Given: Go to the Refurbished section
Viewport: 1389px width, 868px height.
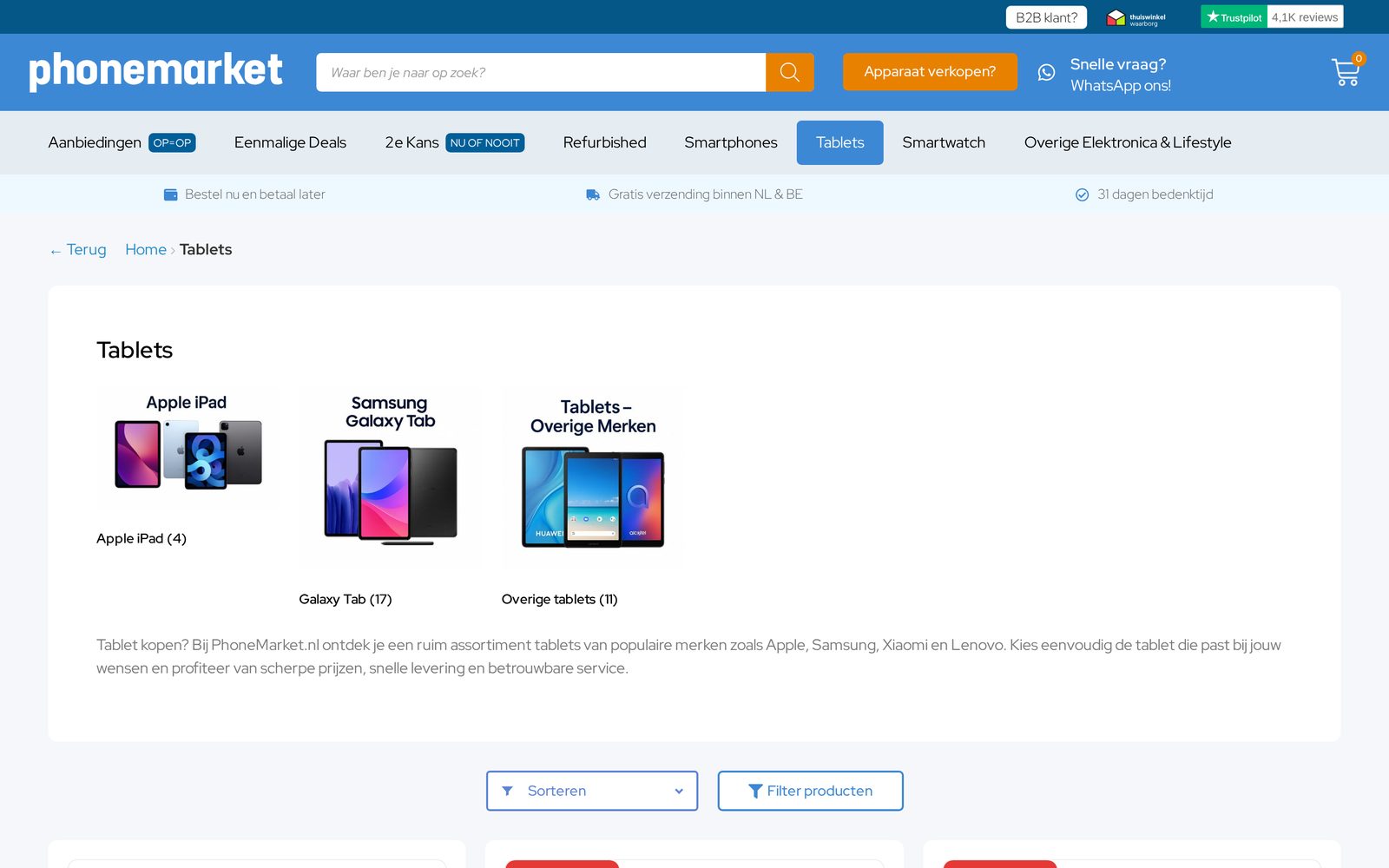Looking at the screenshot, I should point(604,142).
